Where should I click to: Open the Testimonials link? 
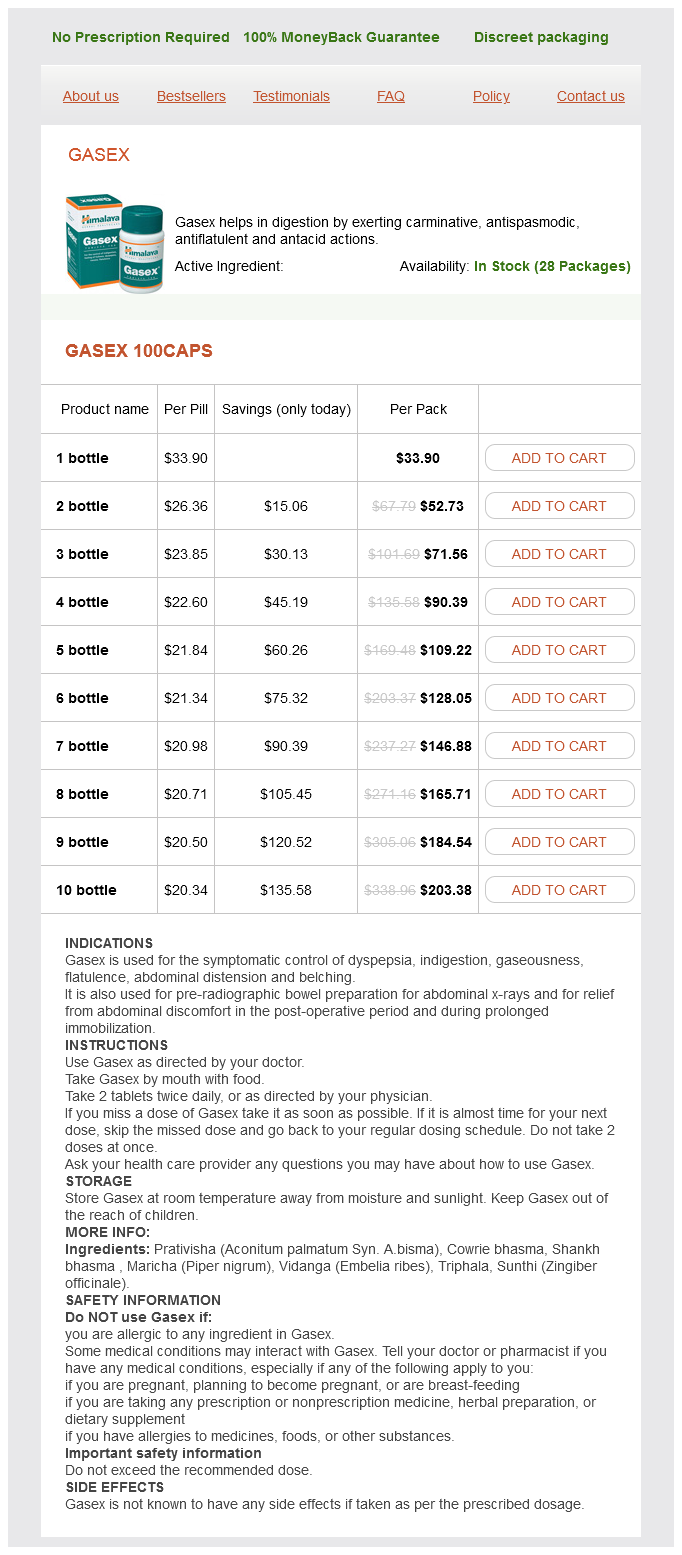point(291,96)
